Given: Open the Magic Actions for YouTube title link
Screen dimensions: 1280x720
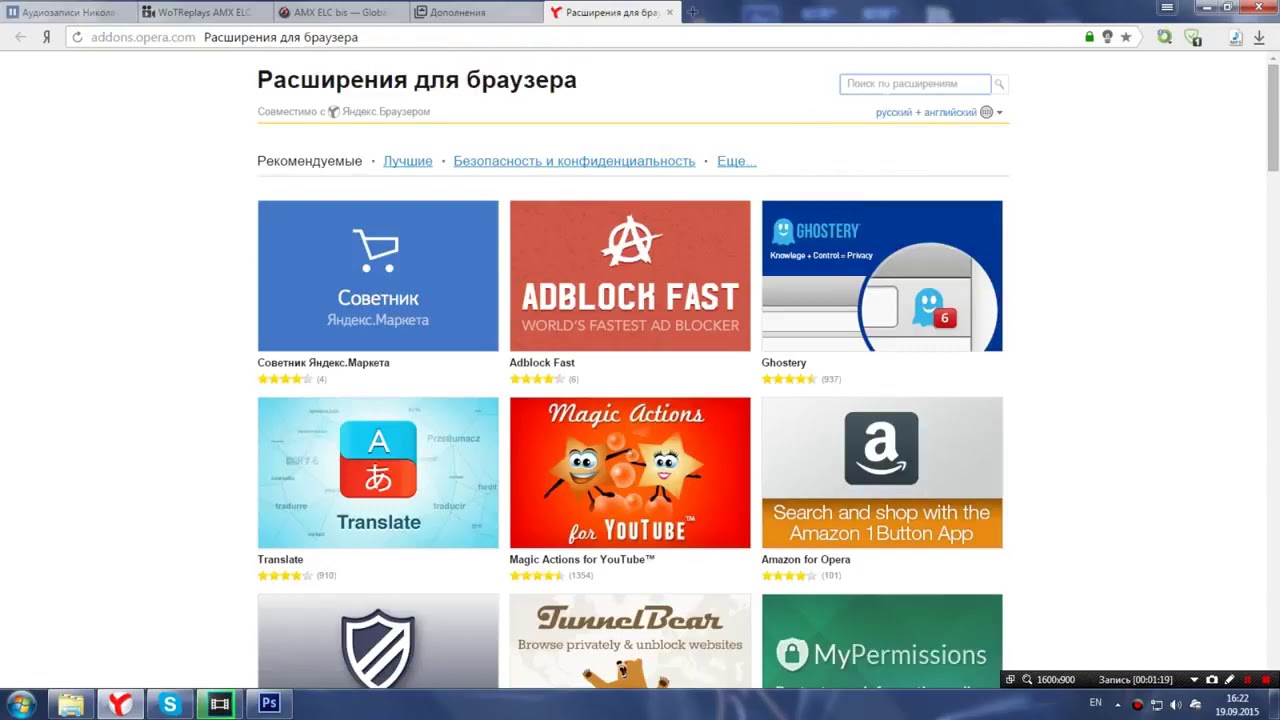Looking at the screenshot, I should [x=582, y=560].
